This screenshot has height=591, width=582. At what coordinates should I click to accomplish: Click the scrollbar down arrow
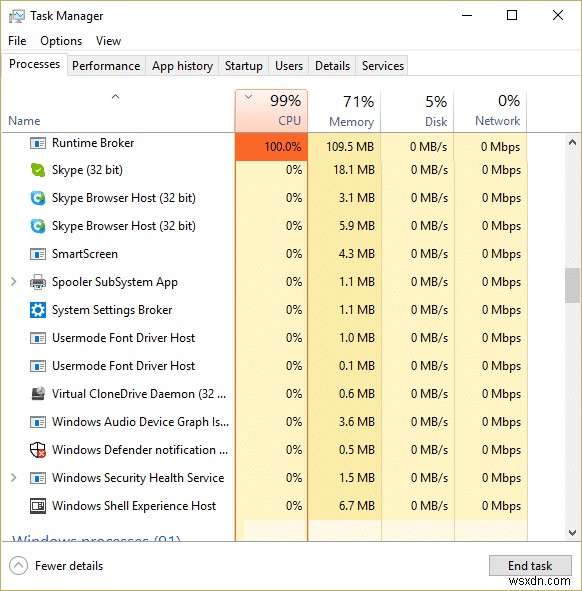[572, 533]
